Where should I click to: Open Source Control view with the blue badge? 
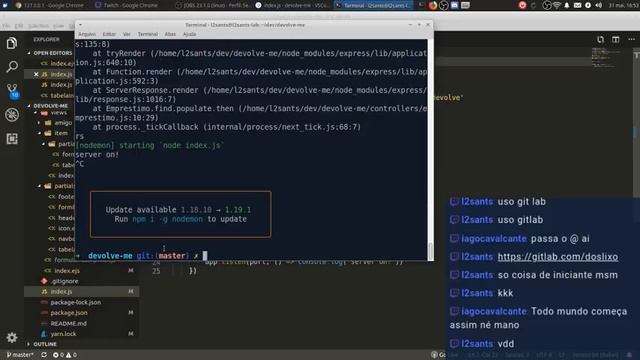click(x=12, y=91)
